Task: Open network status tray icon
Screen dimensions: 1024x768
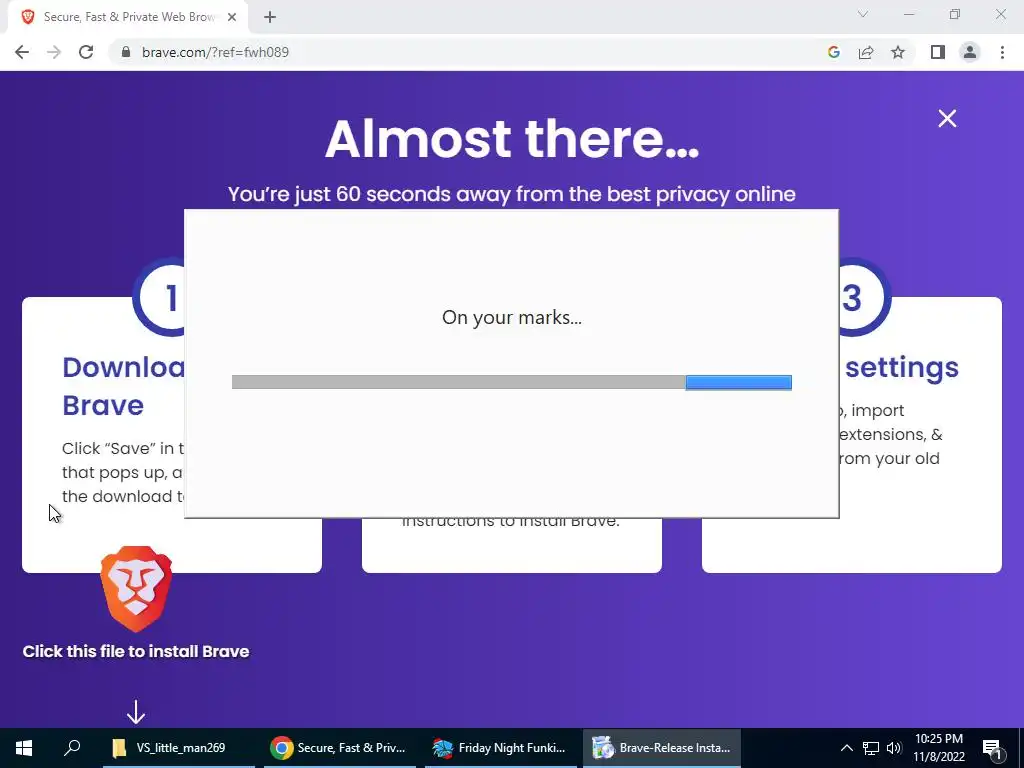Action: pyautogui.click(x=871, y=748)
